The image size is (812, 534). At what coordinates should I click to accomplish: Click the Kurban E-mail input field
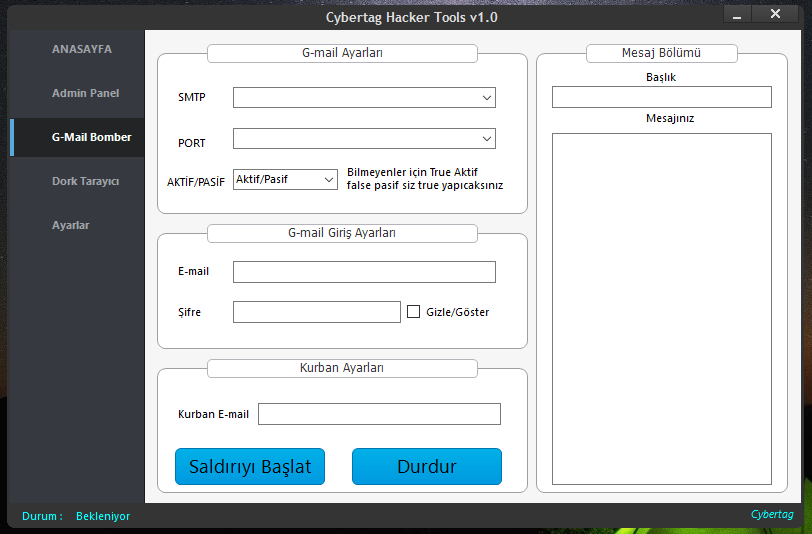[x=379, y=414]
